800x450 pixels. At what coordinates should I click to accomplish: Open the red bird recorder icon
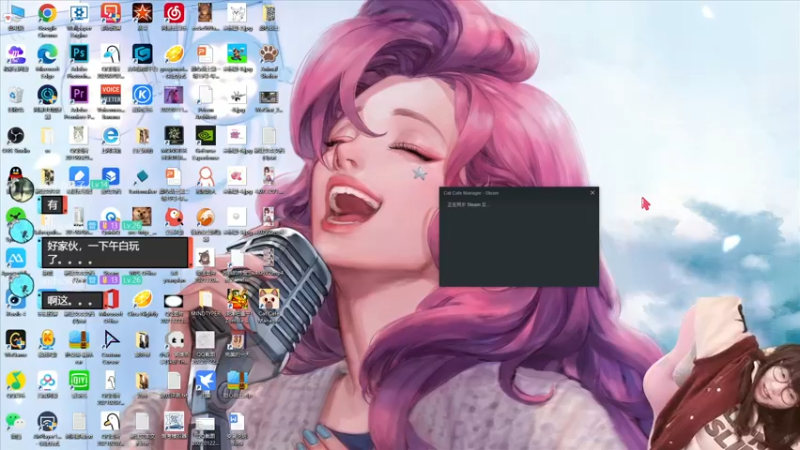[173, 218]
